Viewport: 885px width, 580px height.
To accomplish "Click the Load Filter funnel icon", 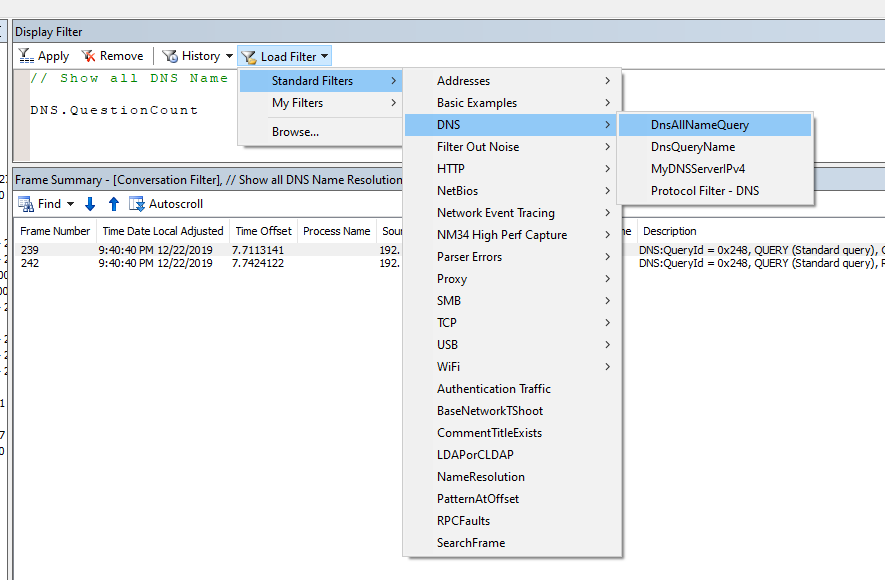I will [248, 56].
